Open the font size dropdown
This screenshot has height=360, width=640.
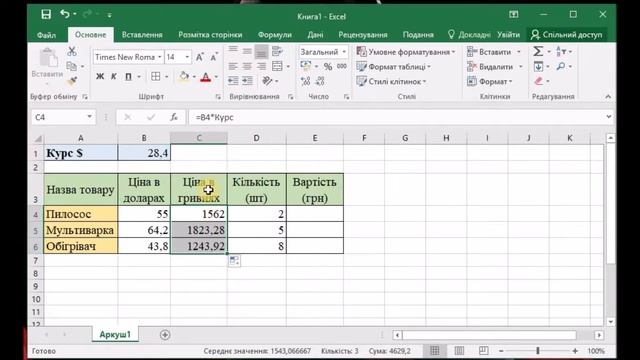pyautogui.click(x=187, y=57)
